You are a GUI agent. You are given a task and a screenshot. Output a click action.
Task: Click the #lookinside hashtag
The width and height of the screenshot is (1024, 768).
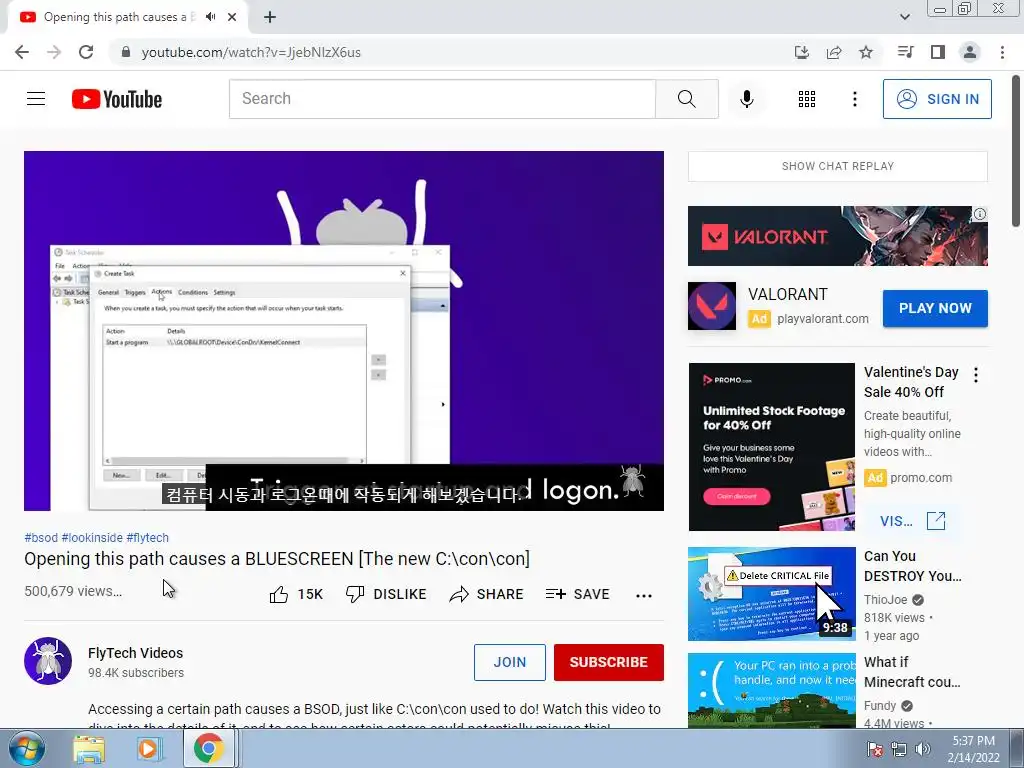(x=92, y=537)
